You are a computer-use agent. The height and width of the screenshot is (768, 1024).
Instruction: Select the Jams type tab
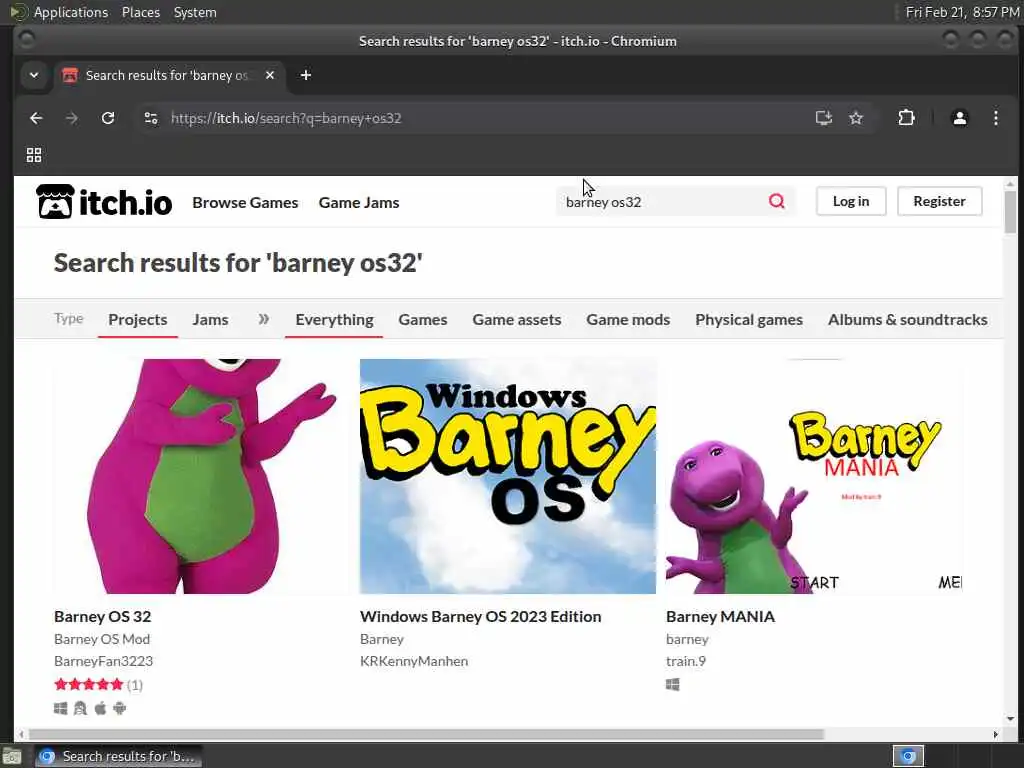210,319
